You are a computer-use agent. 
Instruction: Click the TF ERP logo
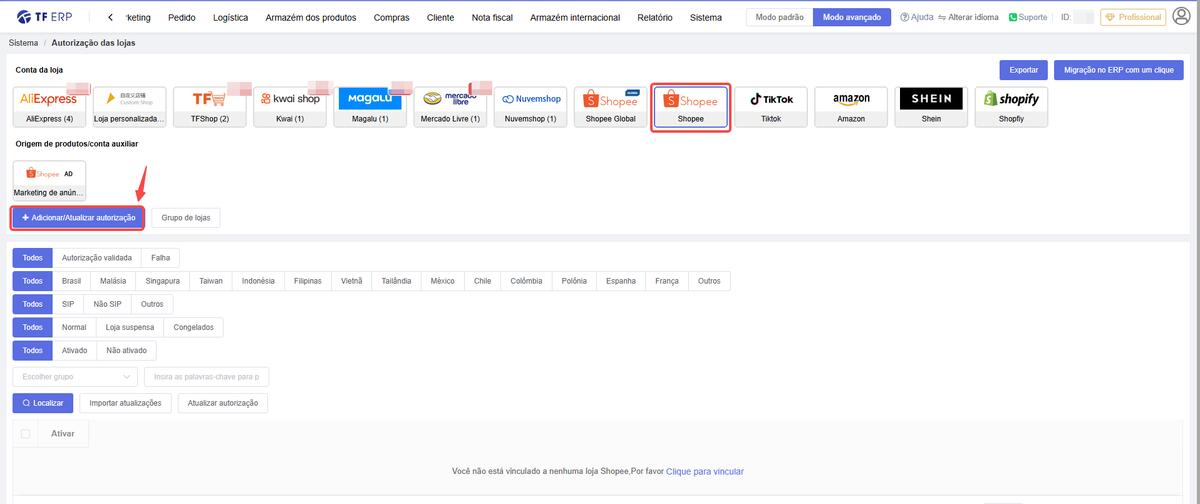(x=44, y=17)
